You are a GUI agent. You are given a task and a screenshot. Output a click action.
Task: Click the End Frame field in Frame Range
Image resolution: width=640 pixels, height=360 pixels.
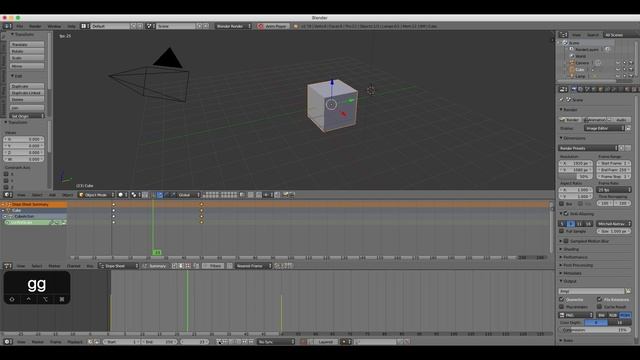pos(613,170)
